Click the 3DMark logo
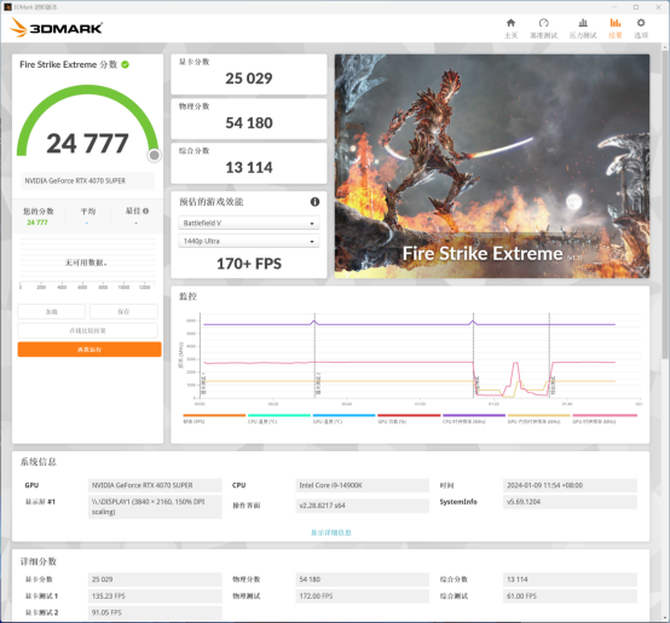The height and width of the screenshot is (623, 670). pos(56,28)
